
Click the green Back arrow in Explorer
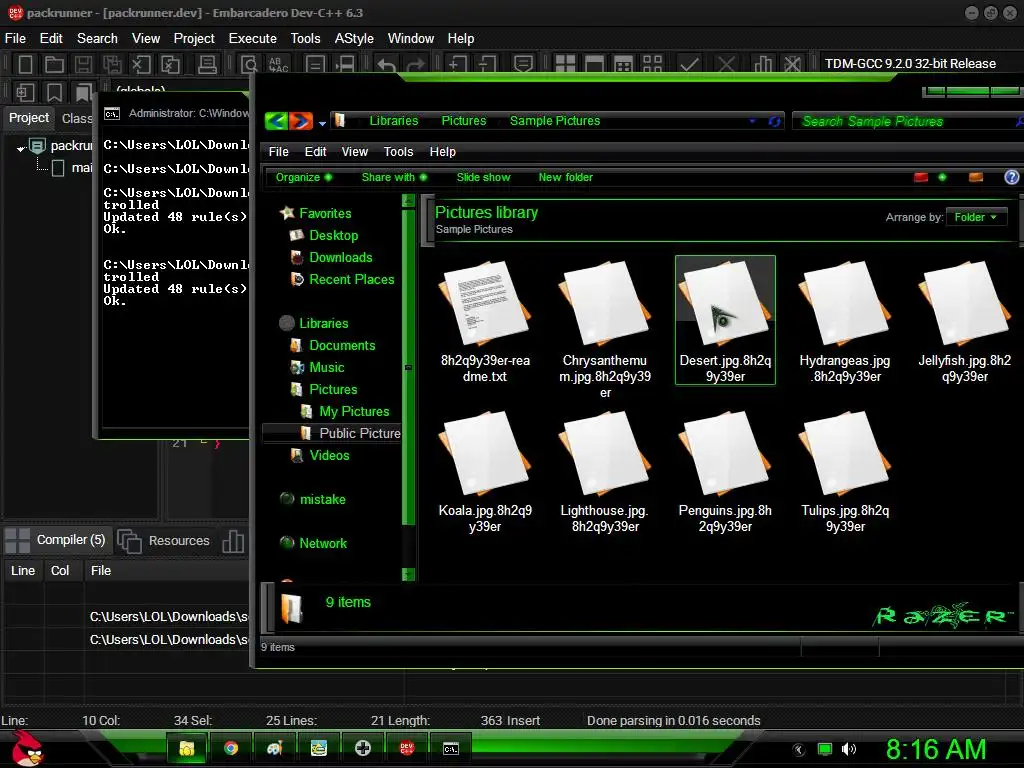pyautogui.click(x=277, y=121)
